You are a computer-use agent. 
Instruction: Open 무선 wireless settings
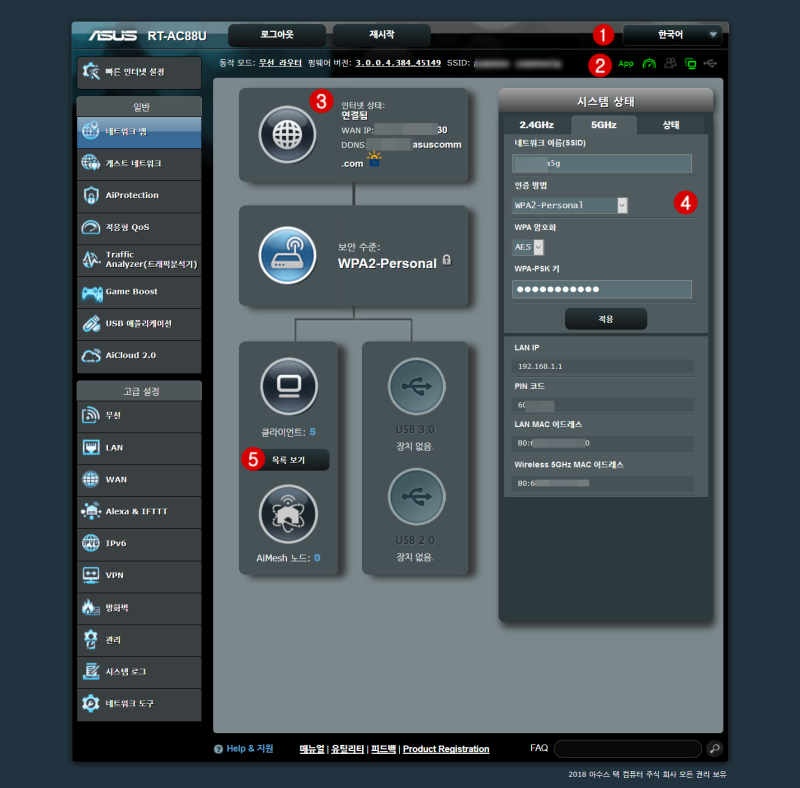coord(139,416)
